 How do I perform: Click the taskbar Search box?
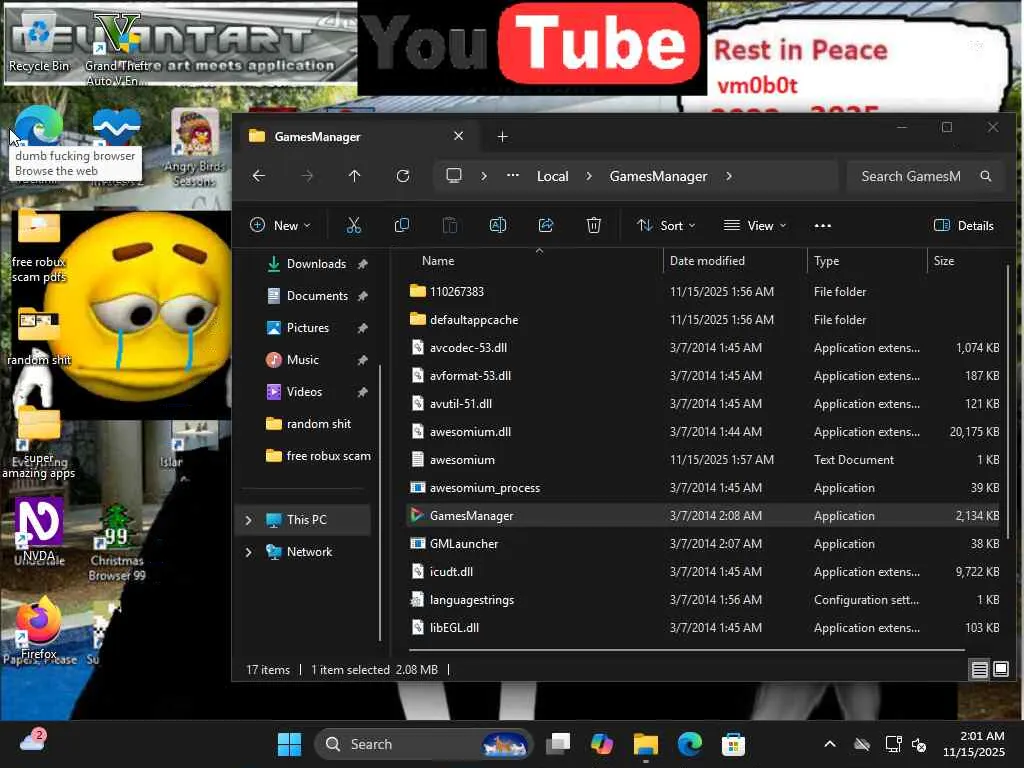423,744
